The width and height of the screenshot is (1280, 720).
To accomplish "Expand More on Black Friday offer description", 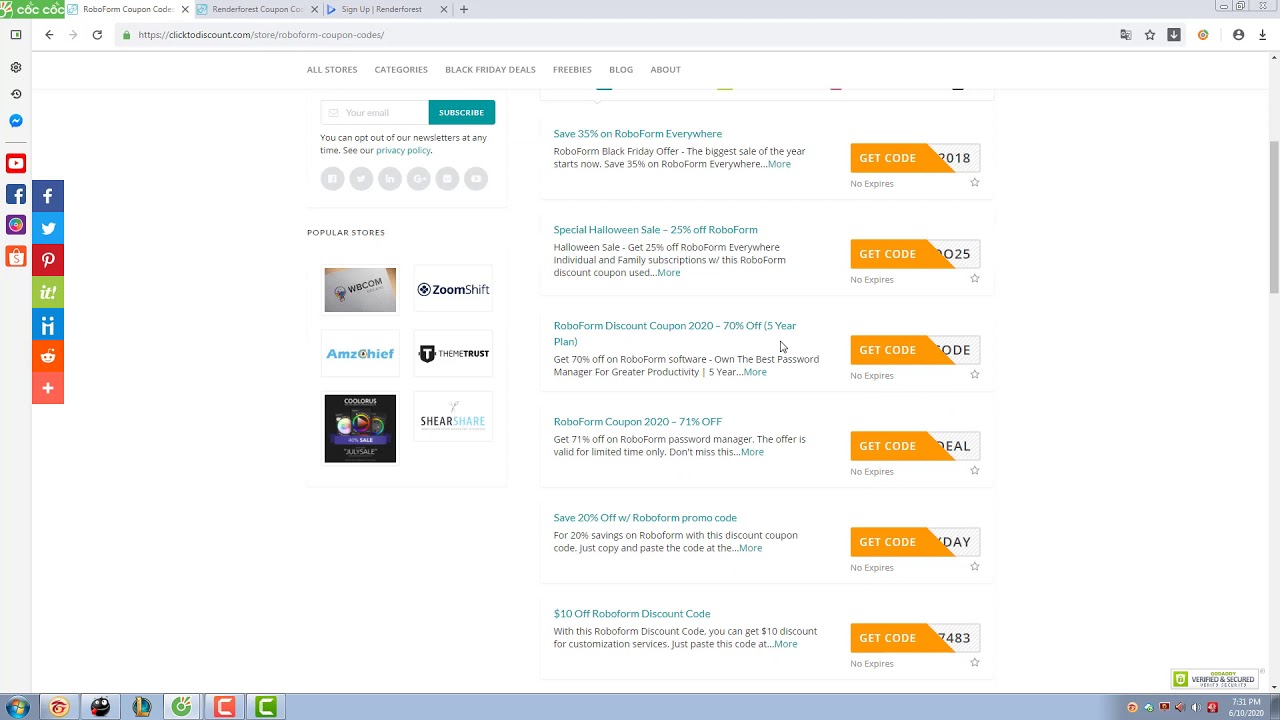I will [x=779, y=164].
